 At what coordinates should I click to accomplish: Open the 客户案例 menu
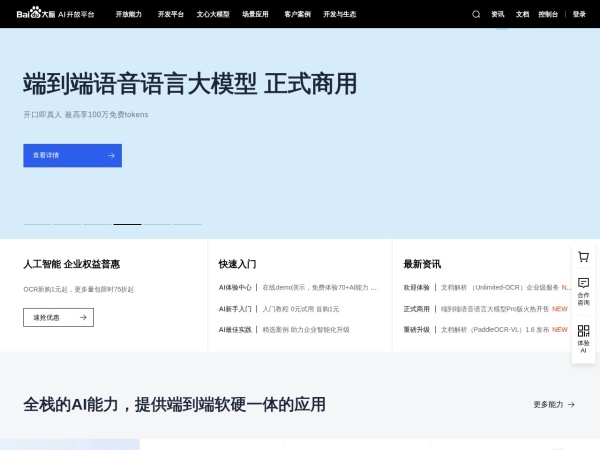tap(297, 15)
